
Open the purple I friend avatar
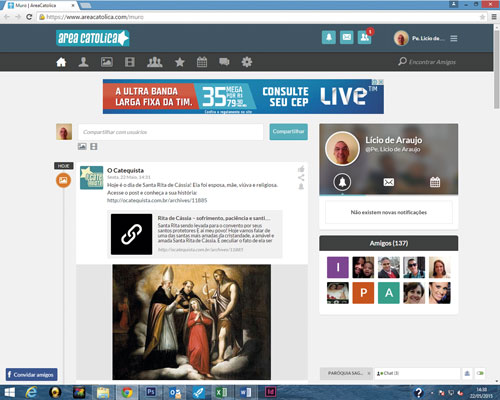(x=338, y=267)
